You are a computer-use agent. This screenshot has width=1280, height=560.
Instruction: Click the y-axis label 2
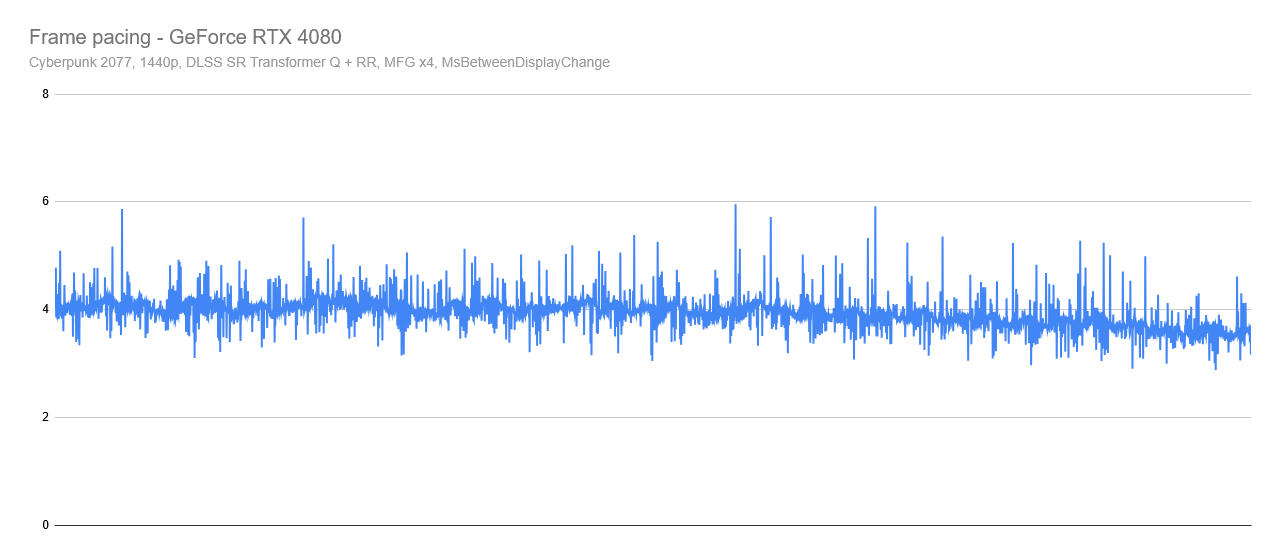click(46, 417)
